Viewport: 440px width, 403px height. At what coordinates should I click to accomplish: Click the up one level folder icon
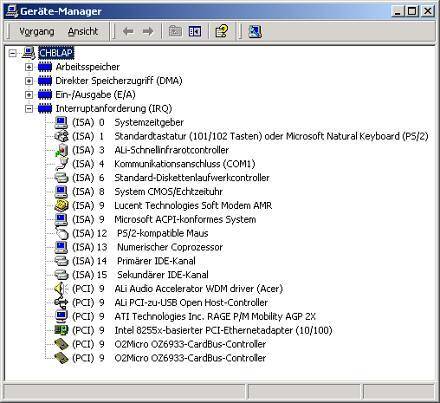click(175, 32)
